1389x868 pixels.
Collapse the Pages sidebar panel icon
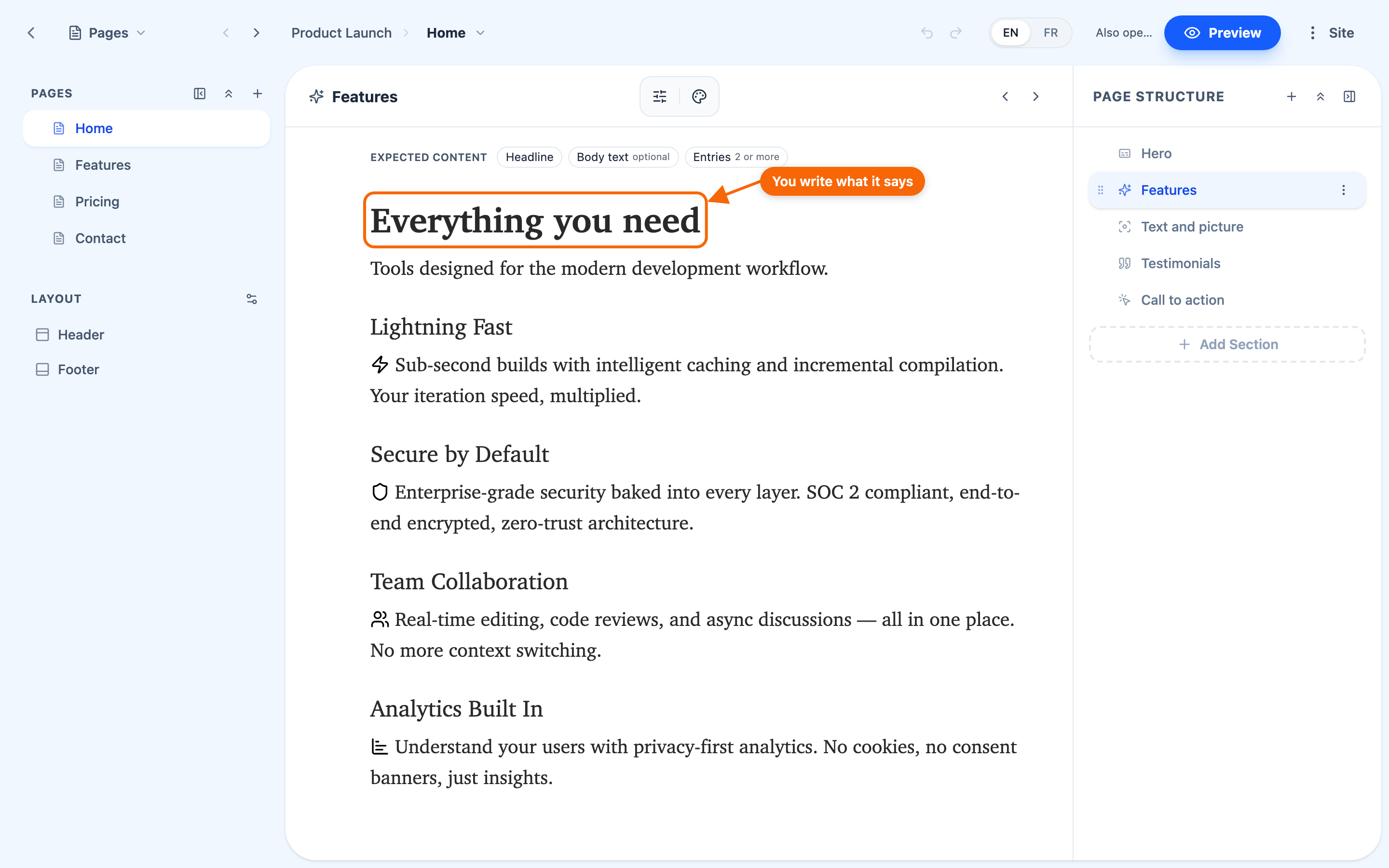pos(199,94)
